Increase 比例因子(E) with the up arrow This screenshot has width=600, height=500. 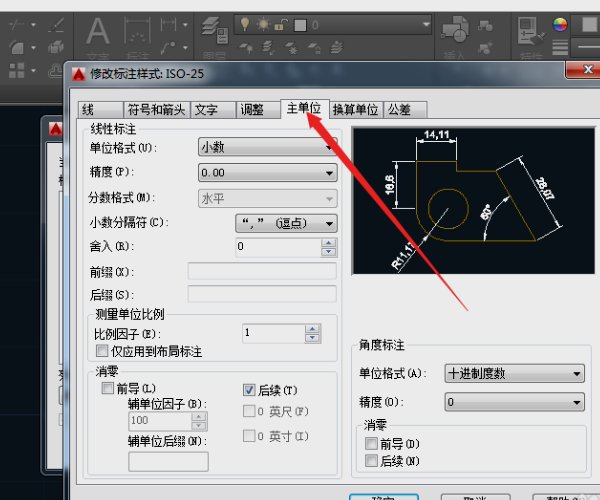tap(313, 329)
